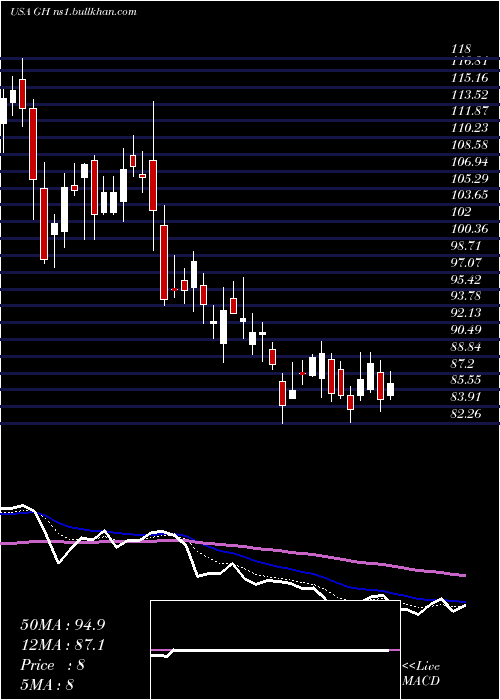Click the 110.23 price axis label

pyautogui.click(x=470, y=128)
